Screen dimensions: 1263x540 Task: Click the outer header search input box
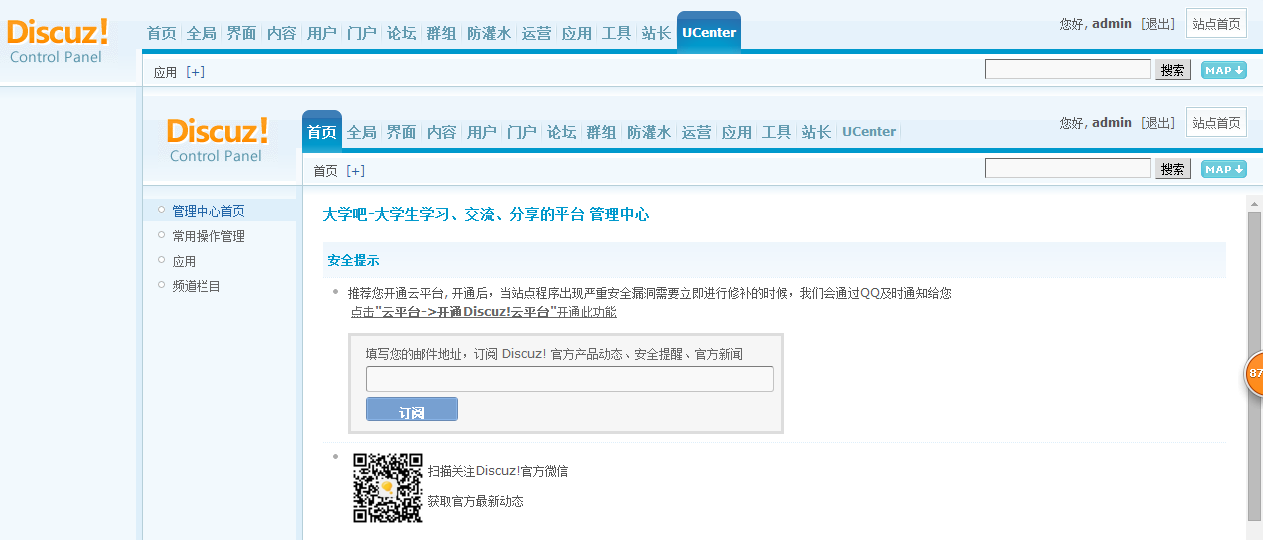(x=1068, y=69)
